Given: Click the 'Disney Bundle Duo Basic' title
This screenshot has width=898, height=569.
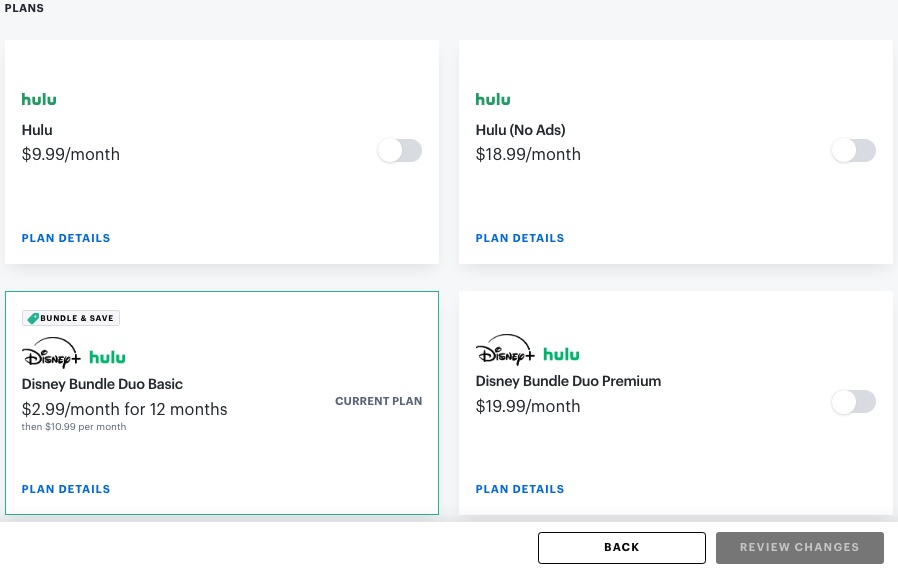Looking at the screenshot, I should (x=102, y=384).
